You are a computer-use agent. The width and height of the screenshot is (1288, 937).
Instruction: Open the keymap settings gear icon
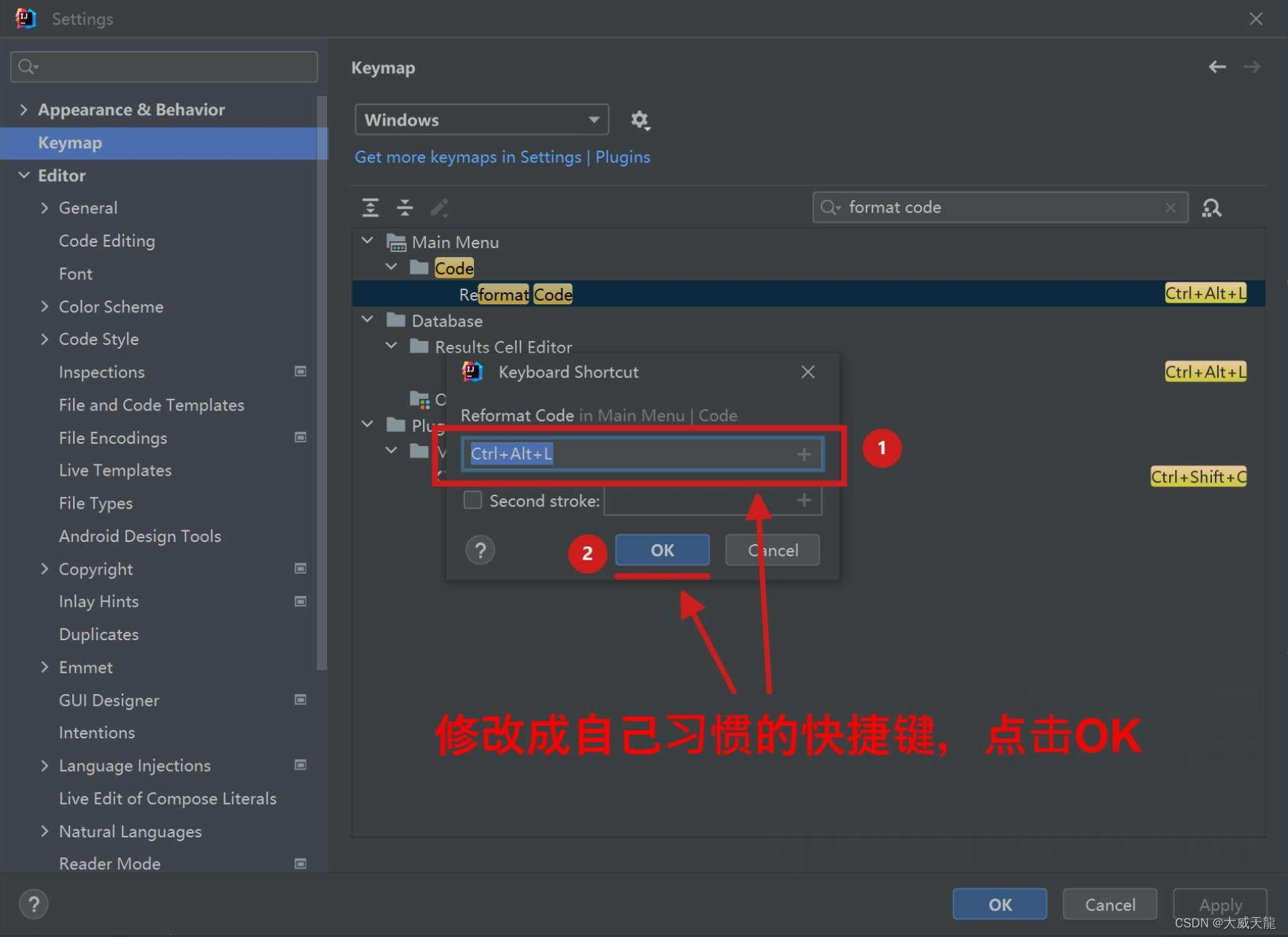pos(639,120)
